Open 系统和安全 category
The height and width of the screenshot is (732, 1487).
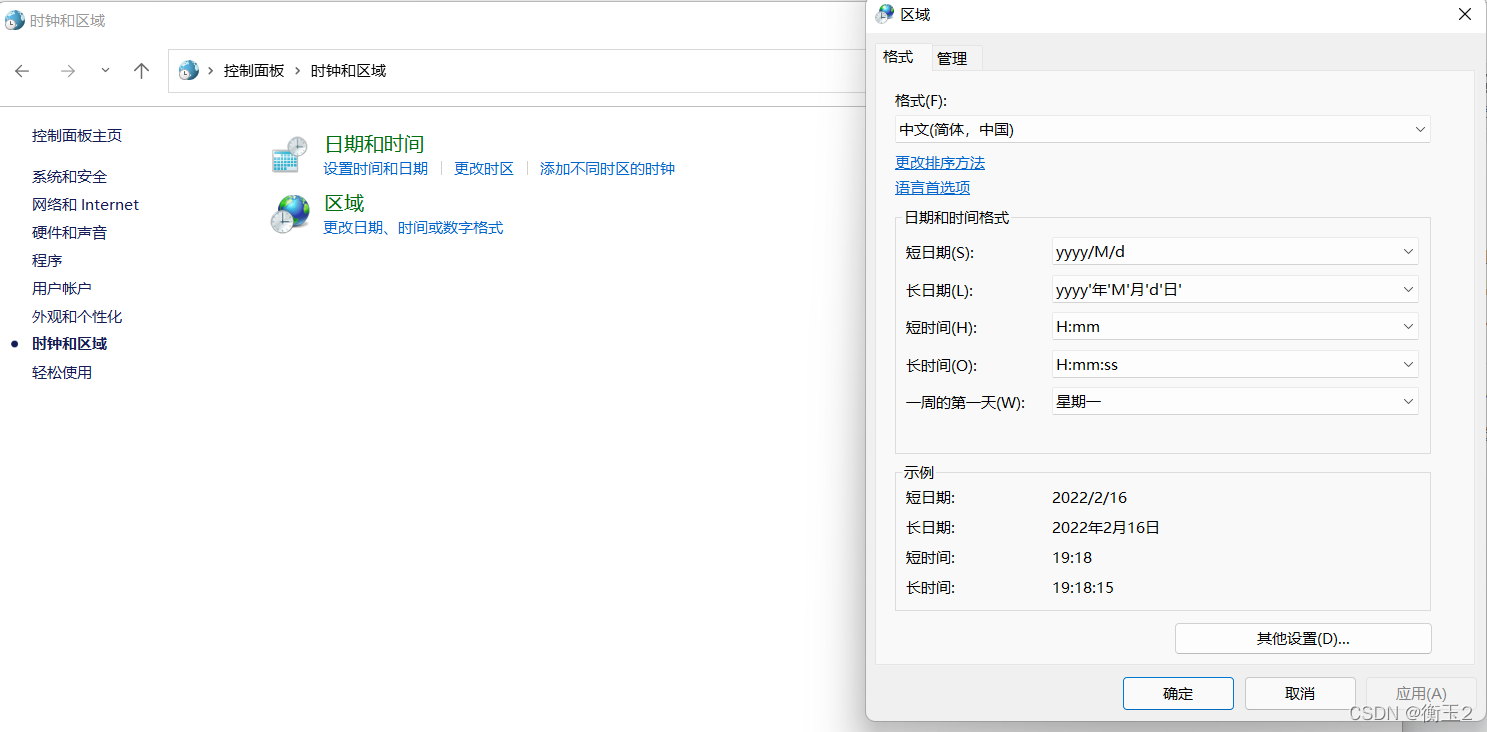[69, 177]
